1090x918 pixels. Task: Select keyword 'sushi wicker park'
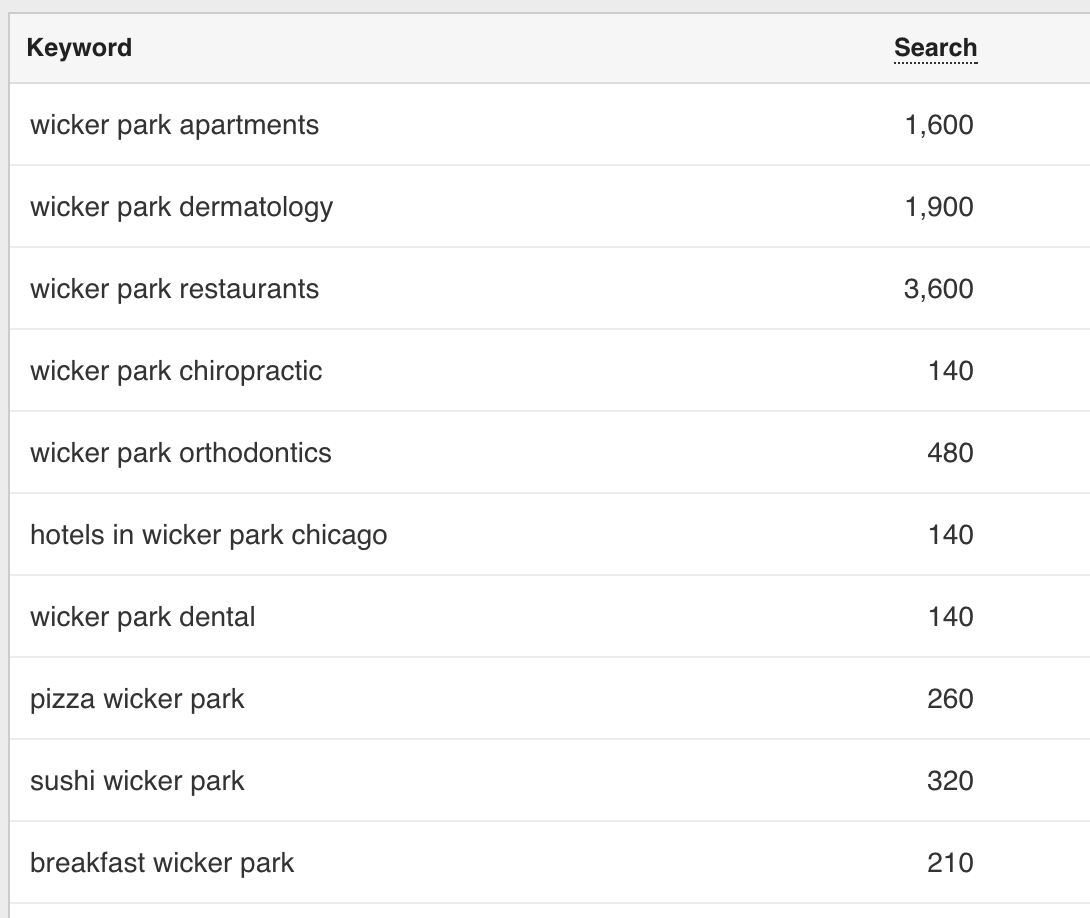click(137, 781)
